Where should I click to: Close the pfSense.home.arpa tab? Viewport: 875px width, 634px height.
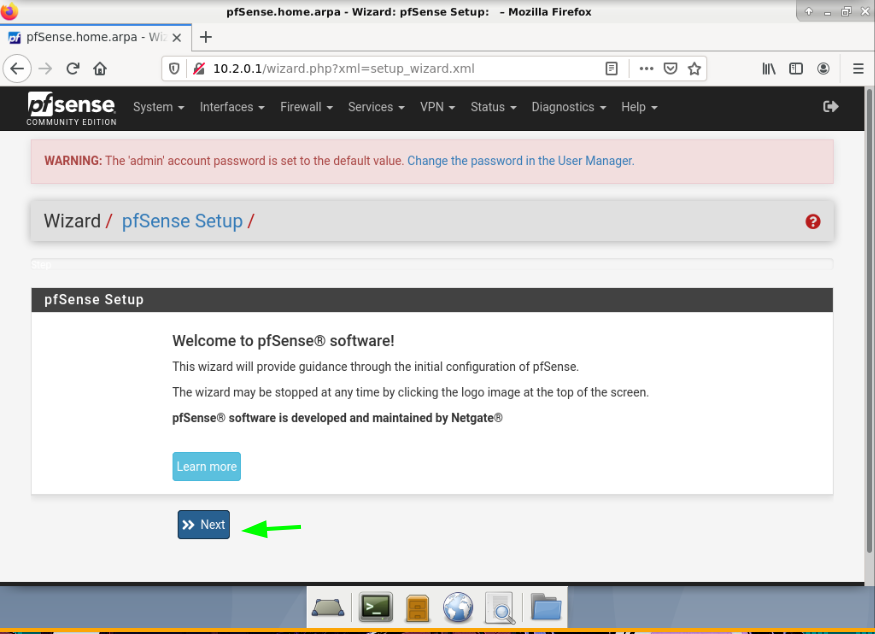point(176,37)
